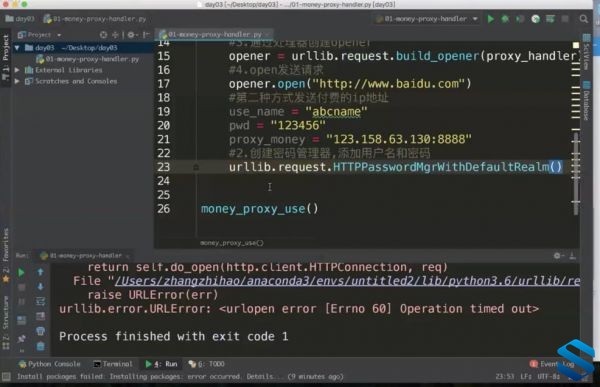Run the script with green Run button
The image size is (600, 387).
tap(491, 19)
